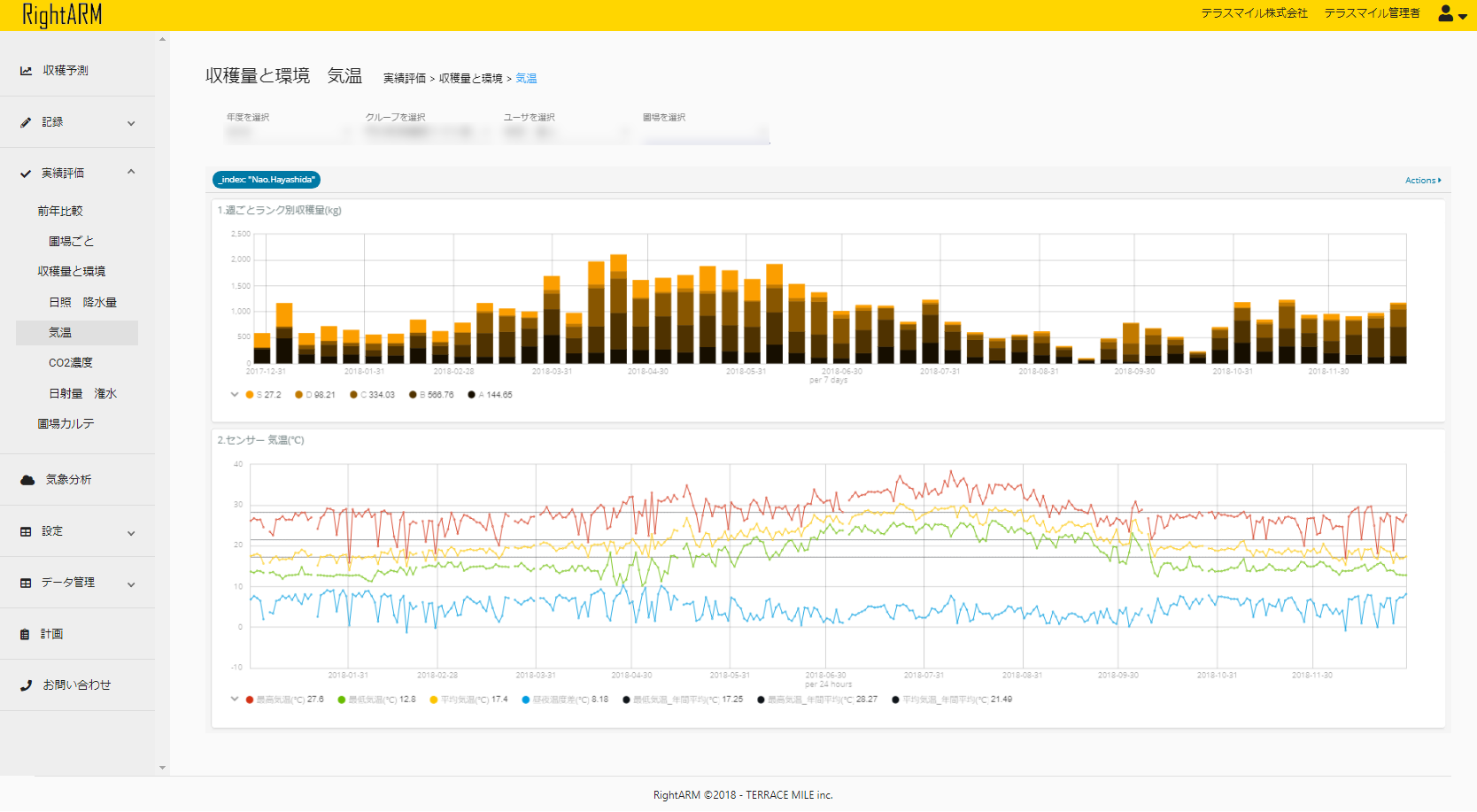Open the 年度を選択 dropdown
1477x812 pixels.
point(288,133)
